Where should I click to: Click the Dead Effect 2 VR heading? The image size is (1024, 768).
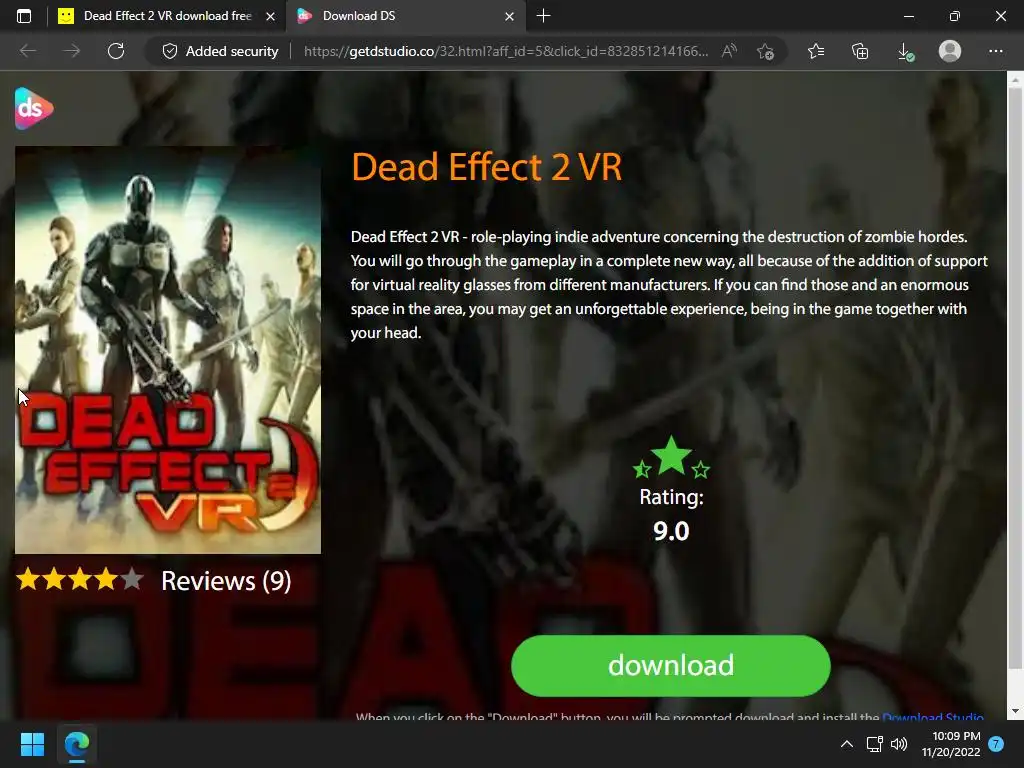pyautogui.click(x=487, y=167)
